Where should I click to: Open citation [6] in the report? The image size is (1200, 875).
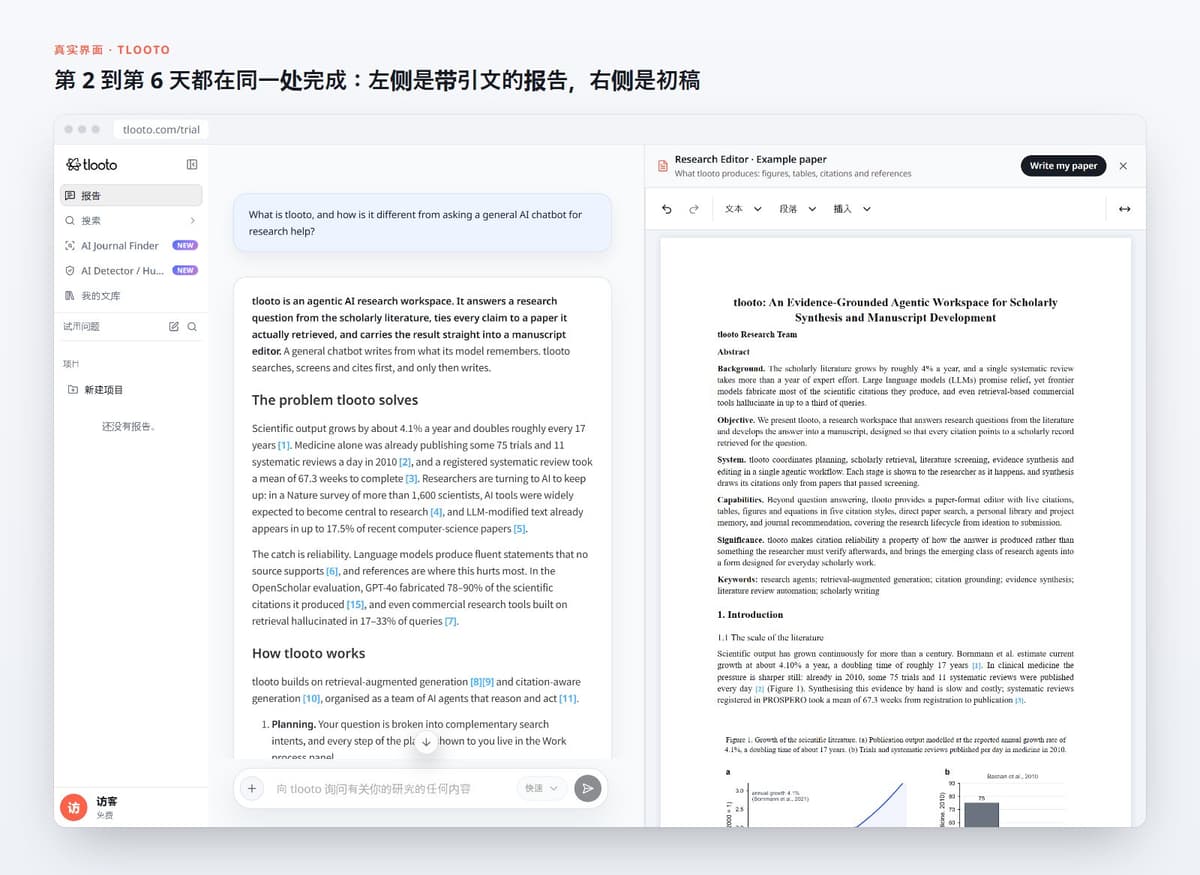tap(332, 571)
